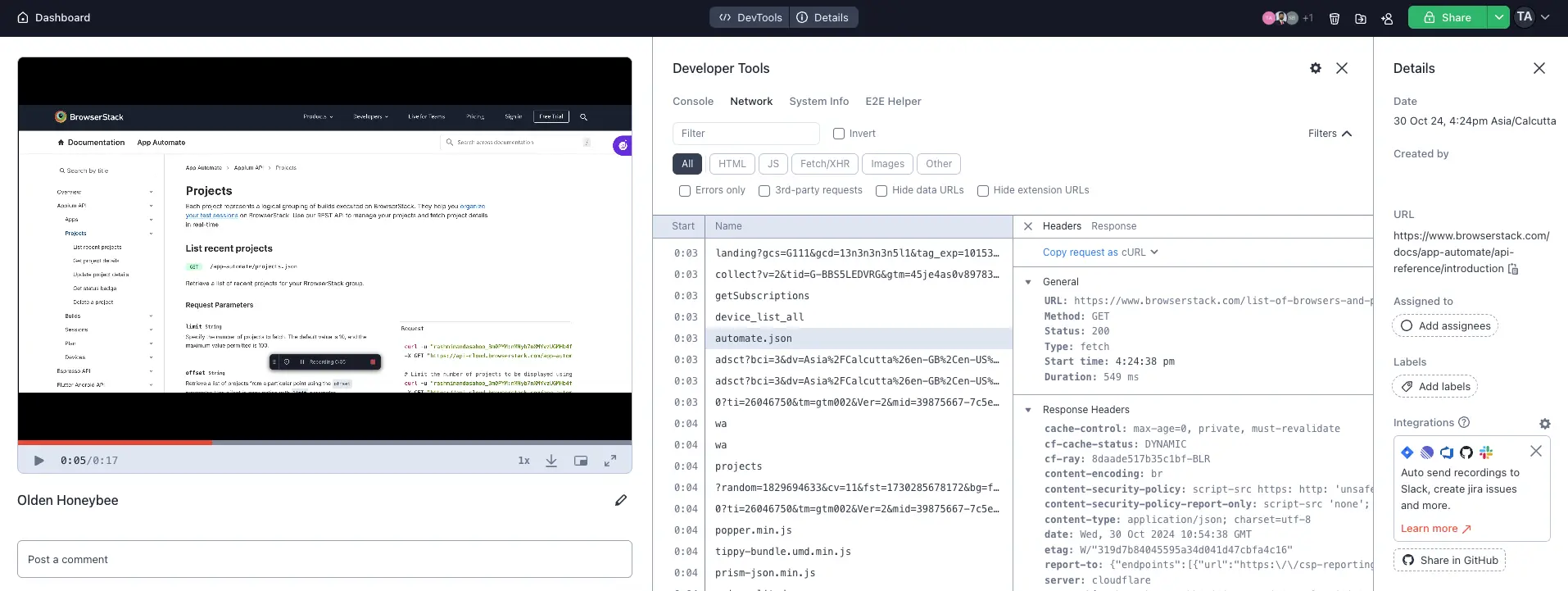
Task: Open the Response tab
Action: point(1113,226)
